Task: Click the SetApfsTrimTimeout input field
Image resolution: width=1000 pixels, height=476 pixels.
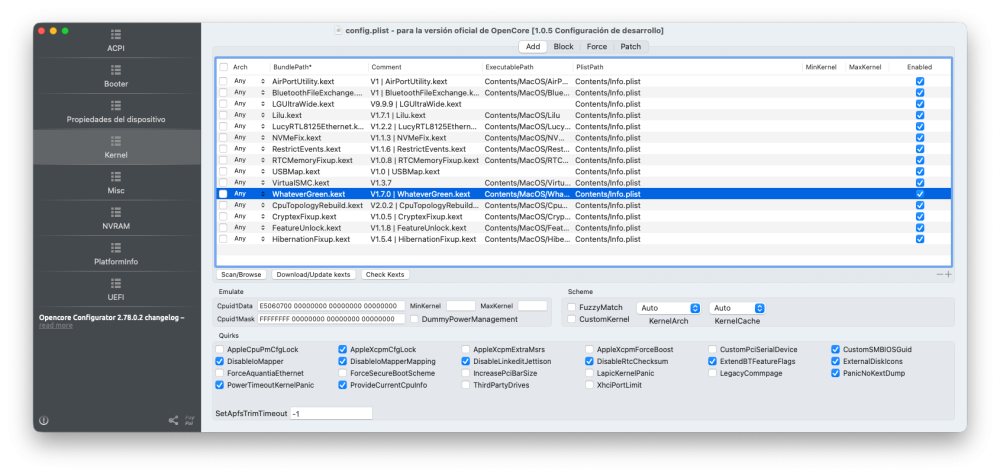Action: tap(331, 413)
